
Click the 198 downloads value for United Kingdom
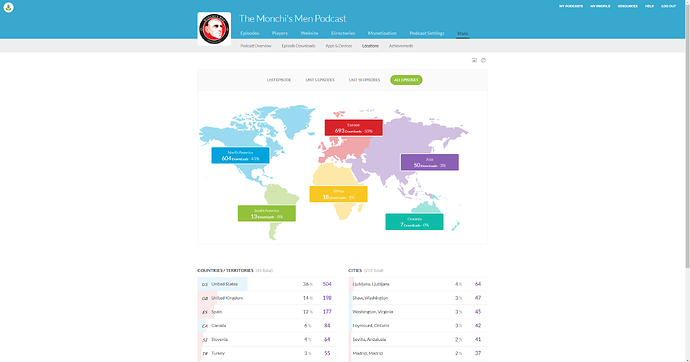[327, 298]
